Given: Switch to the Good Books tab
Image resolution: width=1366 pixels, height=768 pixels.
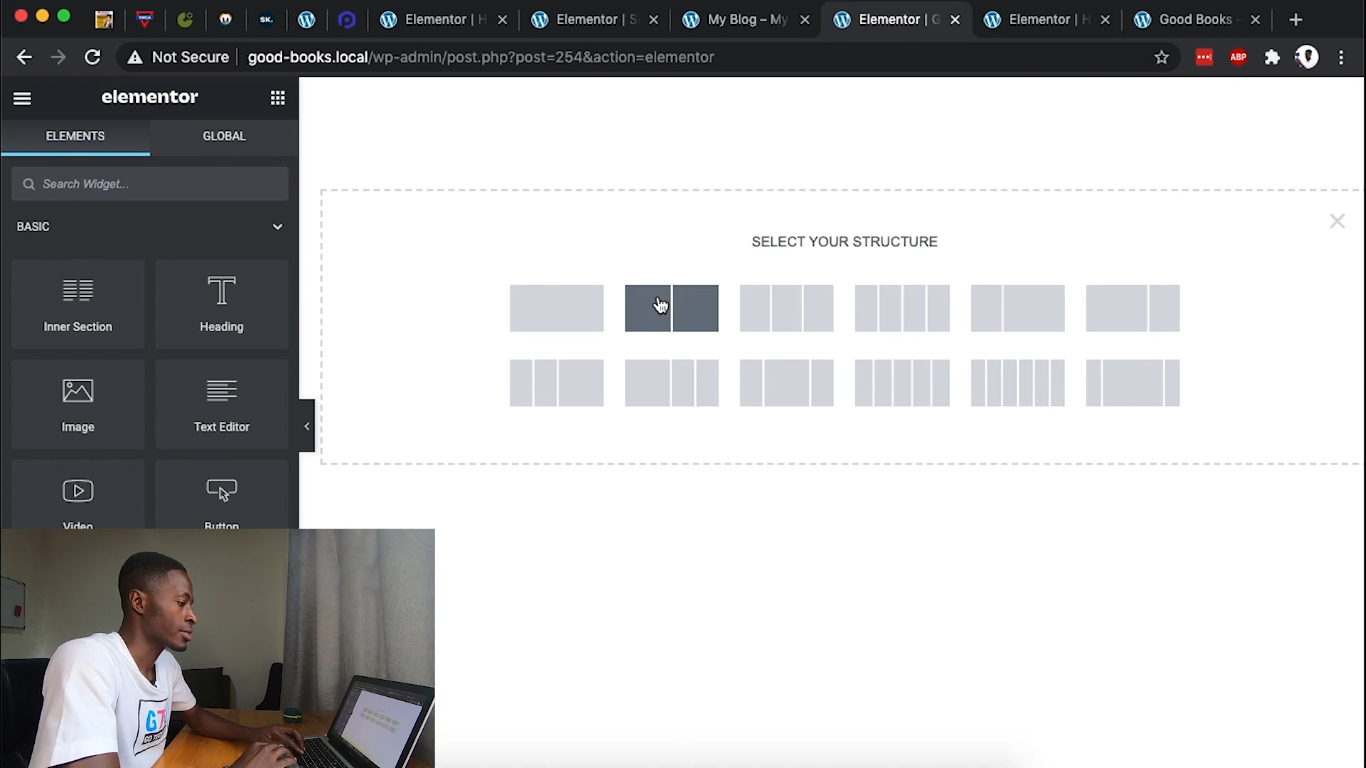Looking at the screenshot, I should 1197,19.
